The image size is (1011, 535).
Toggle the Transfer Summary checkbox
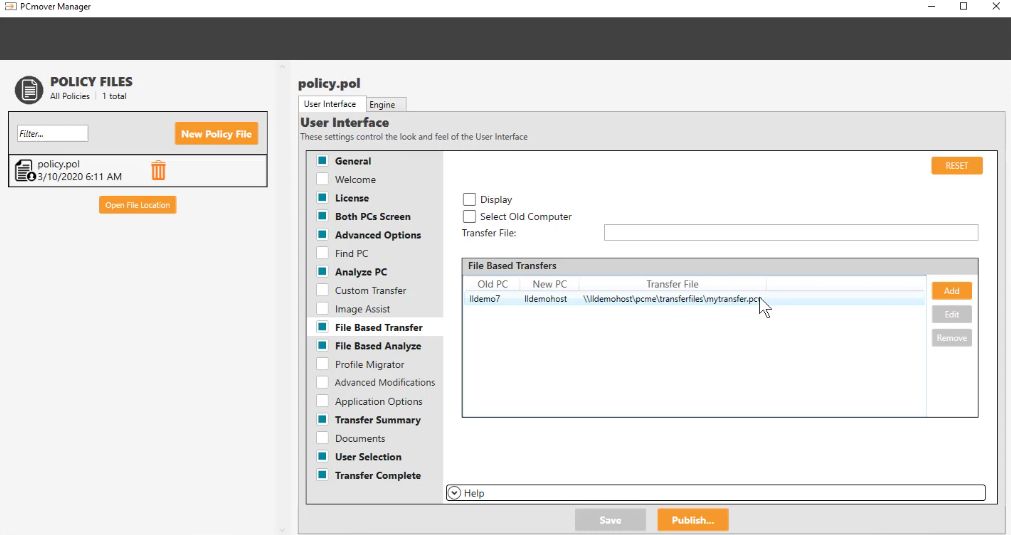click(x=322, y=419)
